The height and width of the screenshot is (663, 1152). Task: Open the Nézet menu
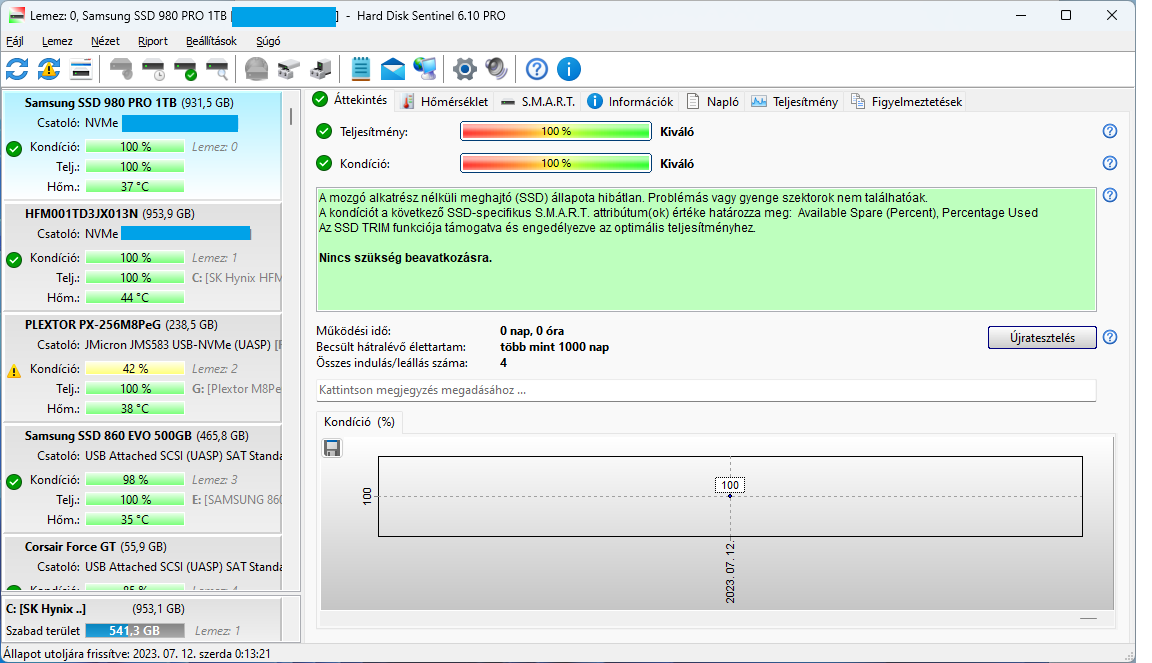coord(105,41)
